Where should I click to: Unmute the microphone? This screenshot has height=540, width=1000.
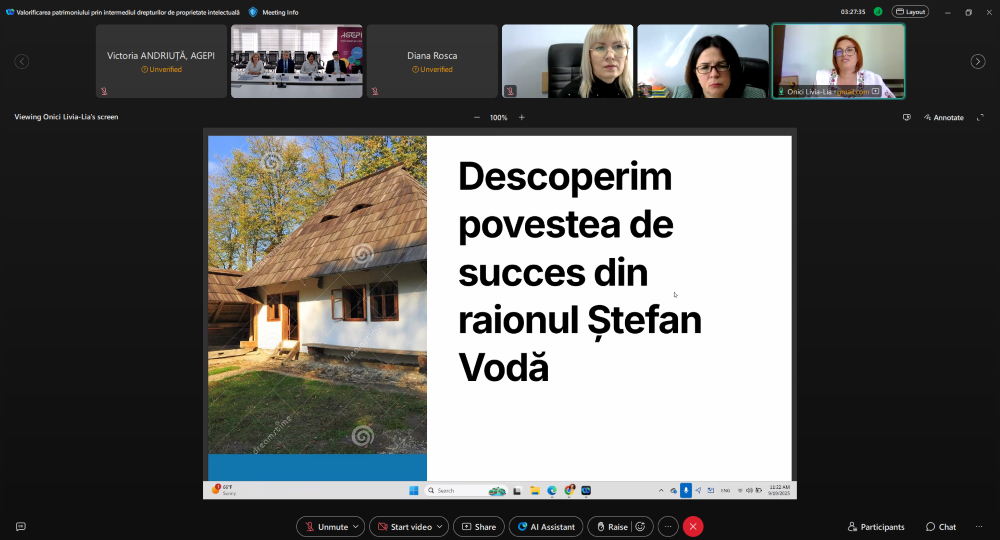coord(327,526)
